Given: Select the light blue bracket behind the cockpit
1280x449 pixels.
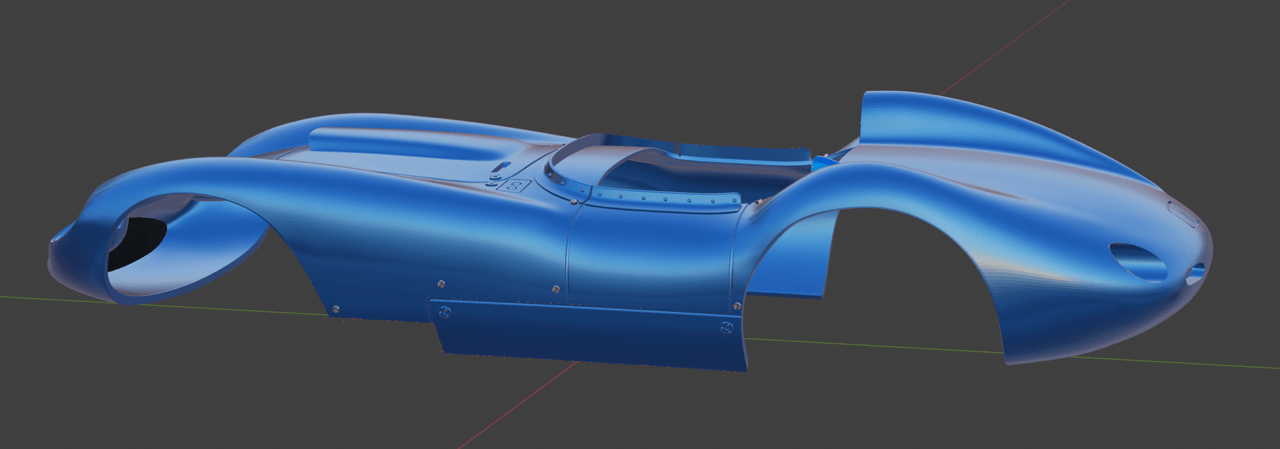Looking at the screenshot, I should pos(825,160).
